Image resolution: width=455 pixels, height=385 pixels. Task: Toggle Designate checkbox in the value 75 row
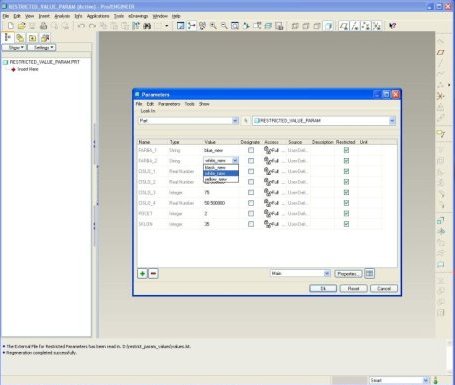point(251,192)
